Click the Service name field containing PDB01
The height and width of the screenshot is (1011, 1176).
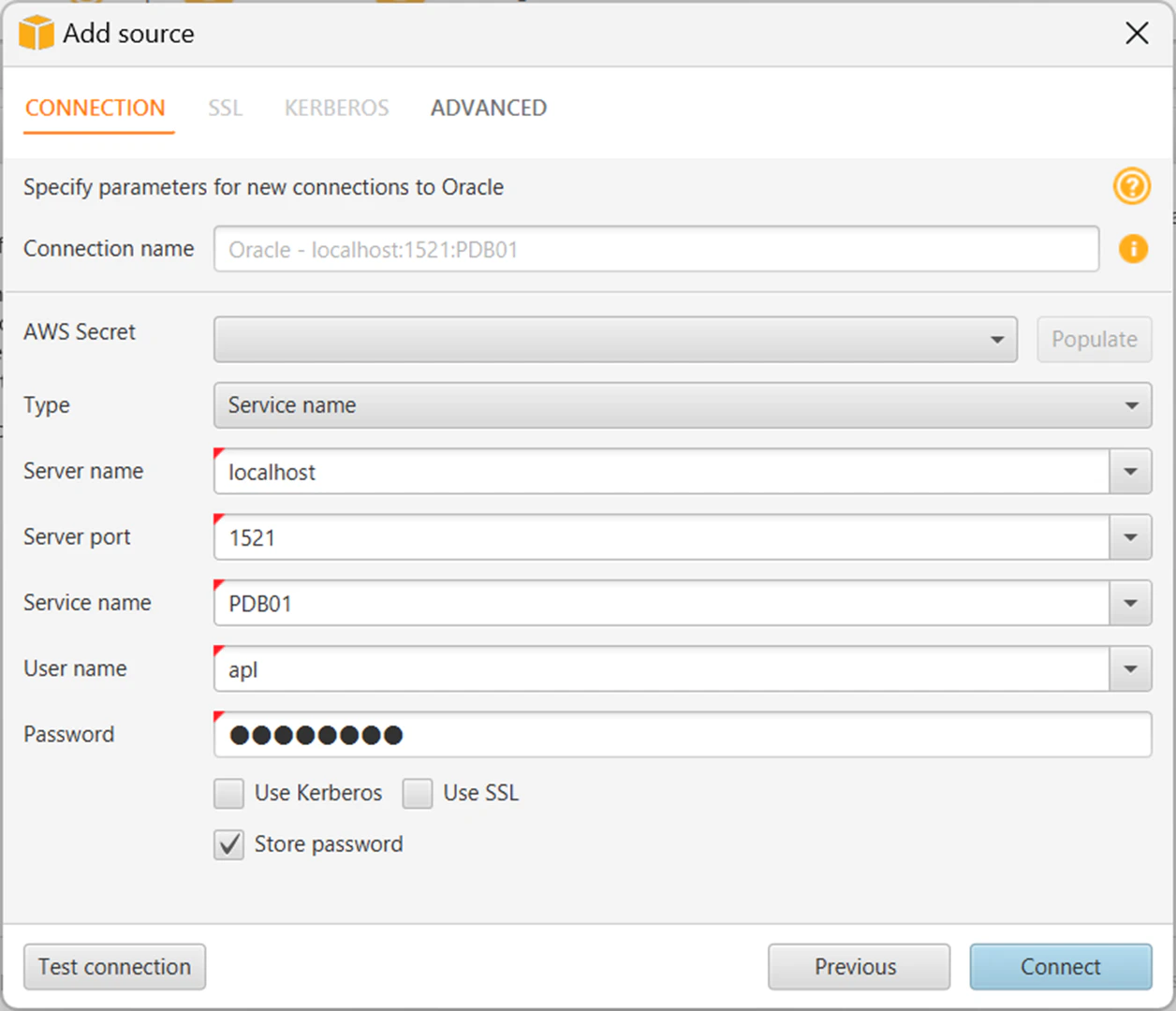662,603
